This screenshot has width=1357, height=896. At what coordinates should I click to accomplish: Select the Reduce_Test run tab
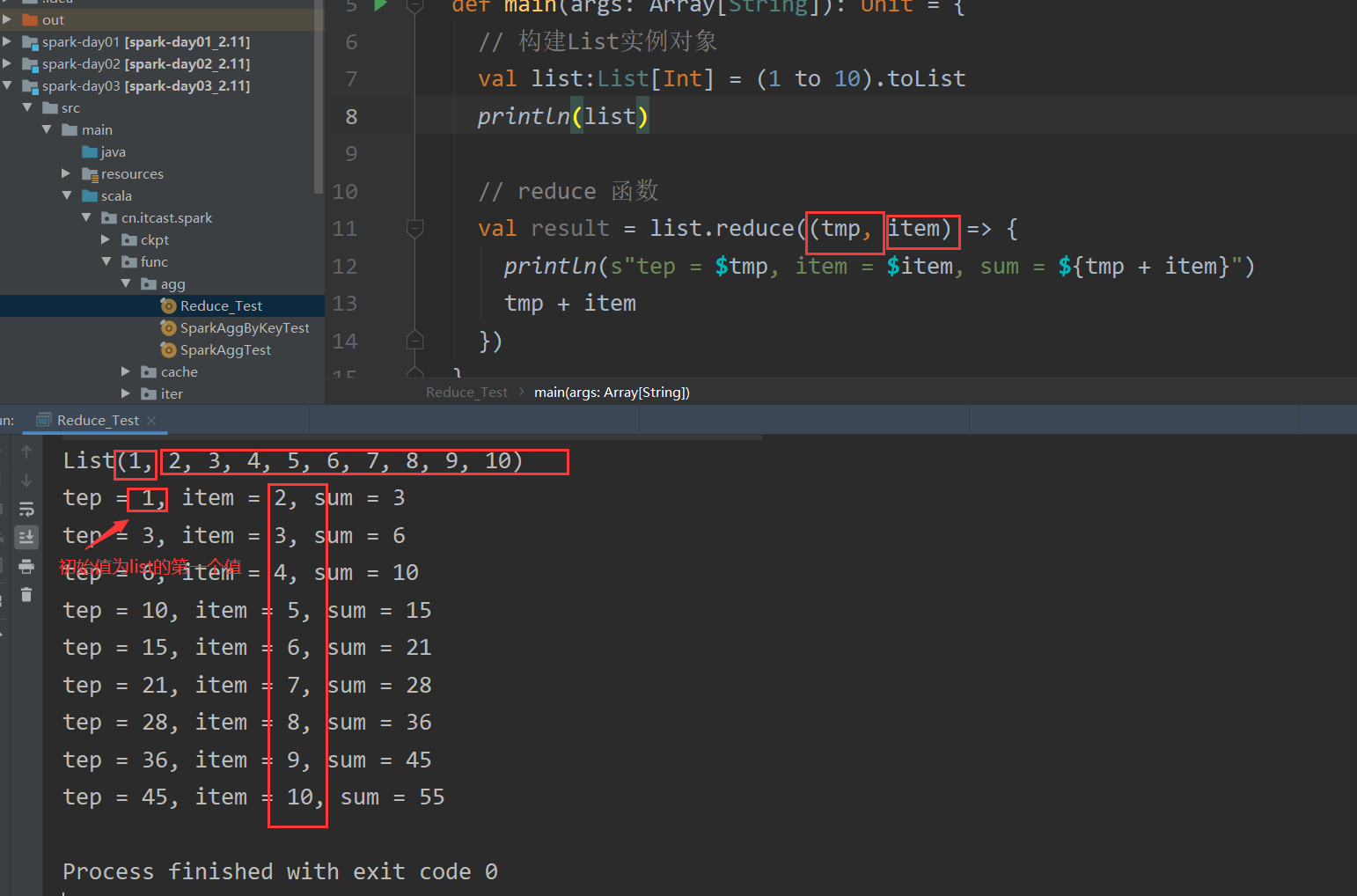coord(97,421)
